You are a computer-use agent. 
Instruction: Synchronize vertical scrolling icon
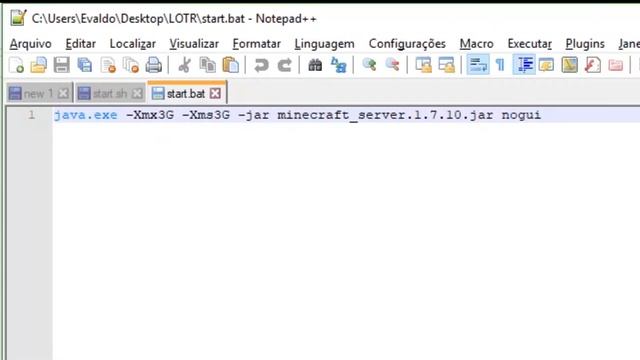[x=423, y=65]
